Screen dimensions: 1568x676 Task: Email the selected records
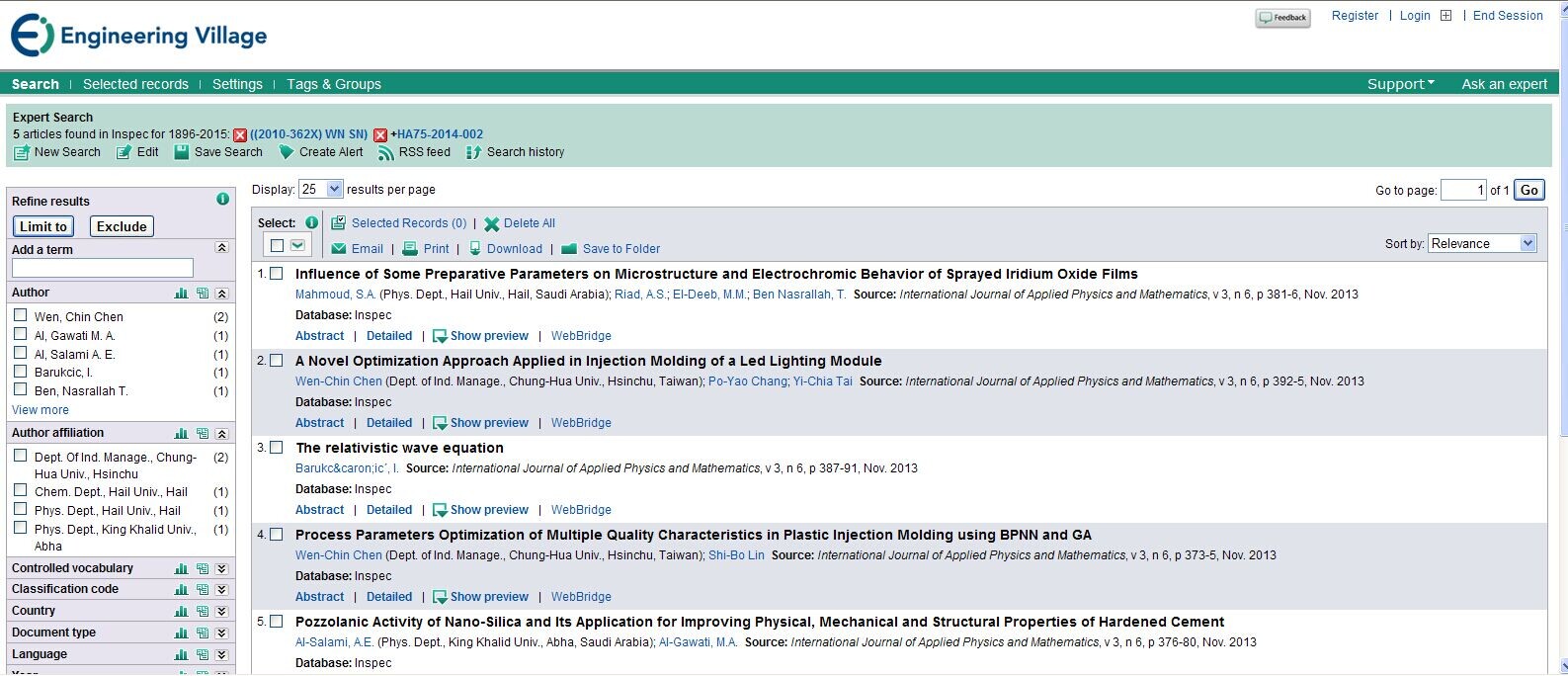point(357,249)
